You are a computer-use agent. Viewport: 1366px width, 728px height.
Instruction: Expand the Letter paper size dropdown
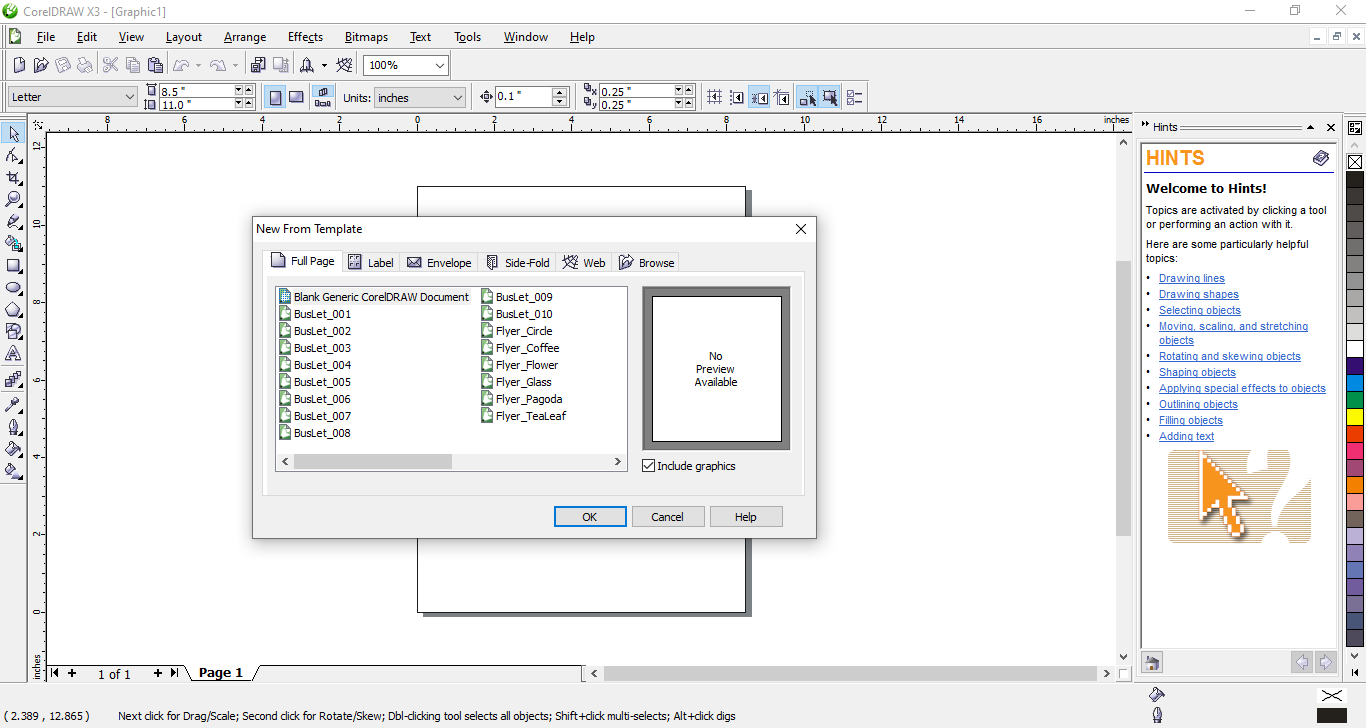tap(129, 97)
